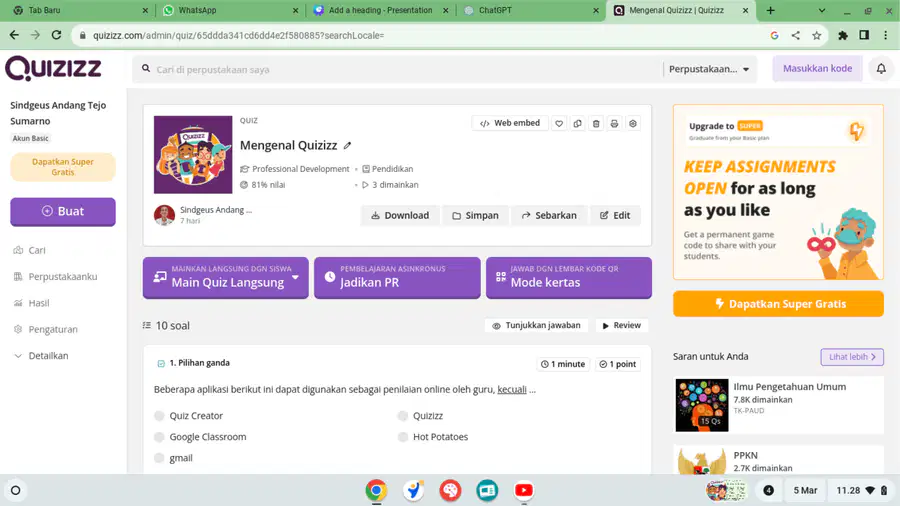Click the Sebarkan share button

coord(549,216)
